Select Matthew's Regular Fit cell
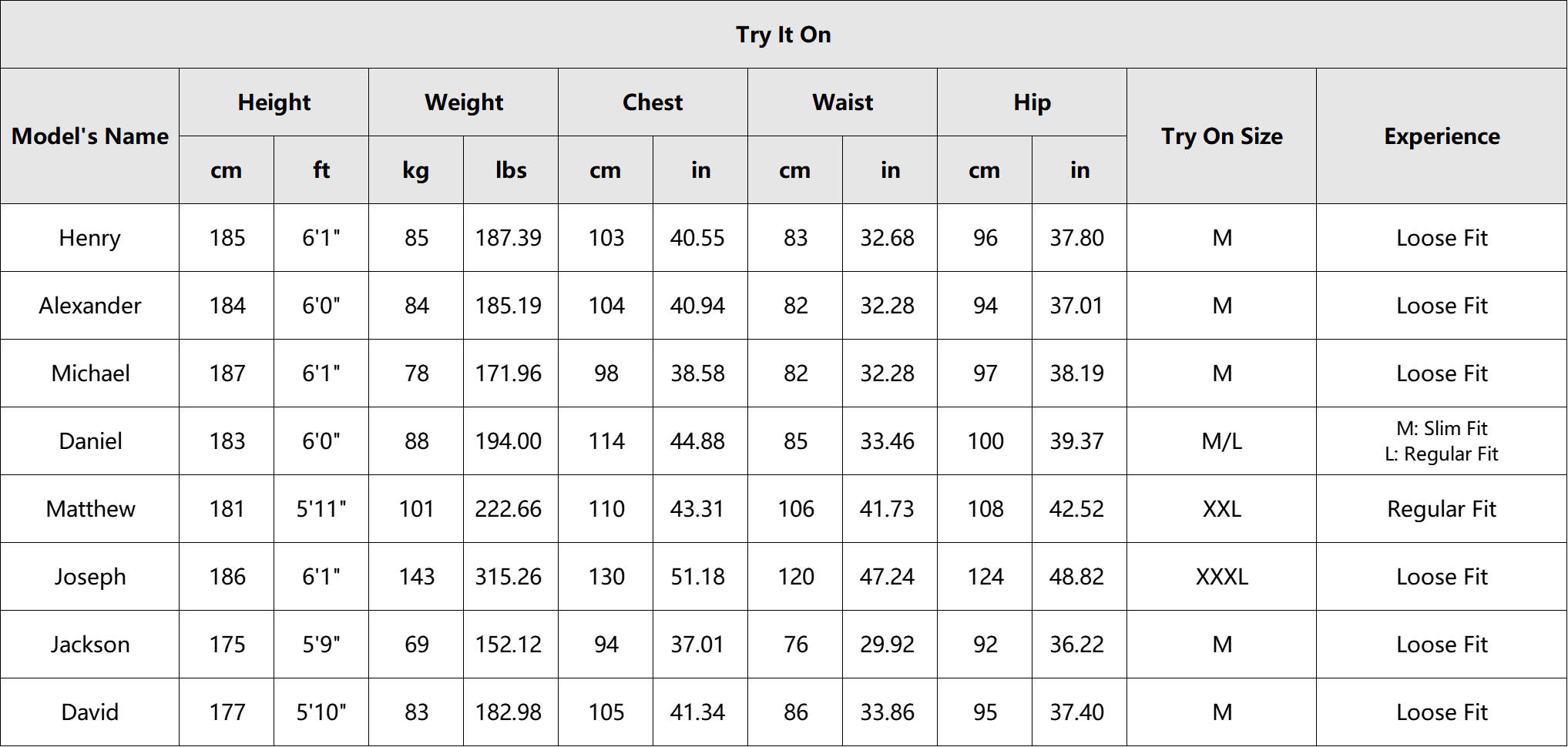The image size is (1568, 747). (x=1442, y=509)
